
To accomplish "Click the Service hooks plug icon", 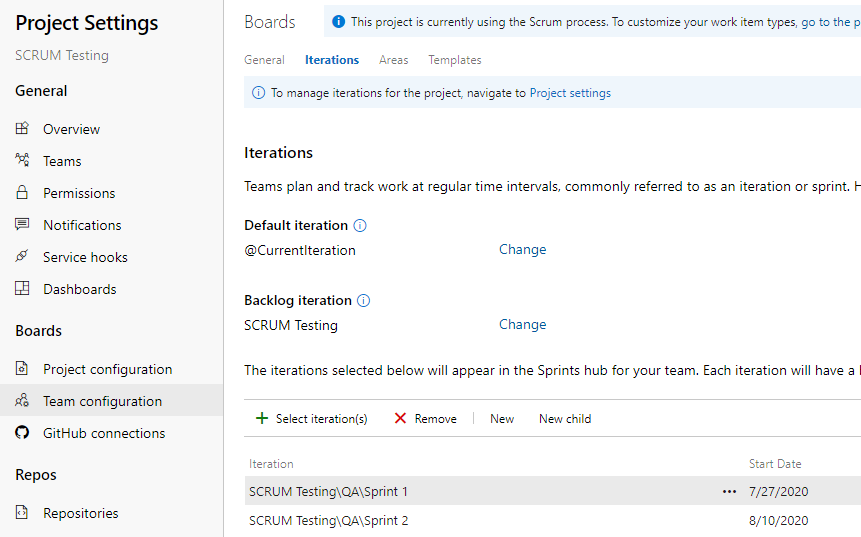I will 22,256.
